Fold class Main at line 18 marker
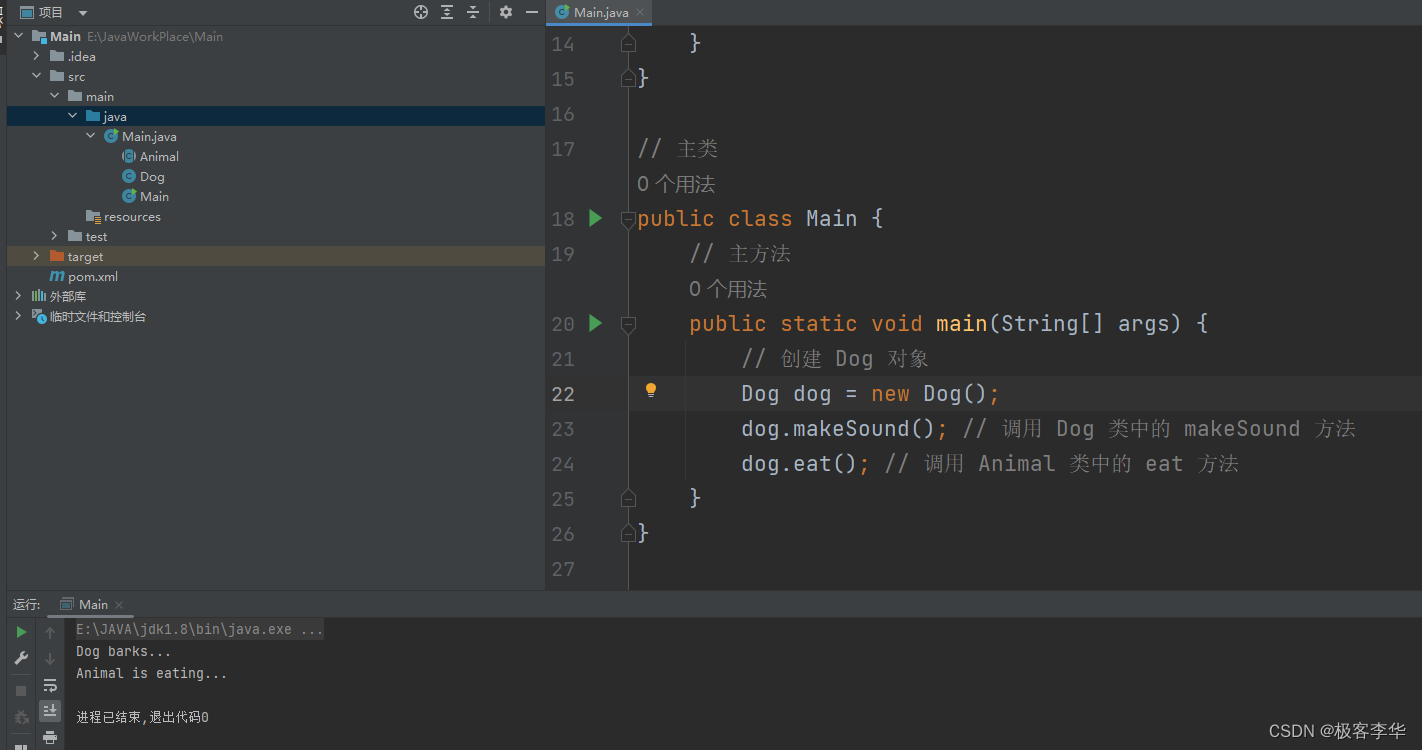1422x750 pixels. [x=628, y=219]
